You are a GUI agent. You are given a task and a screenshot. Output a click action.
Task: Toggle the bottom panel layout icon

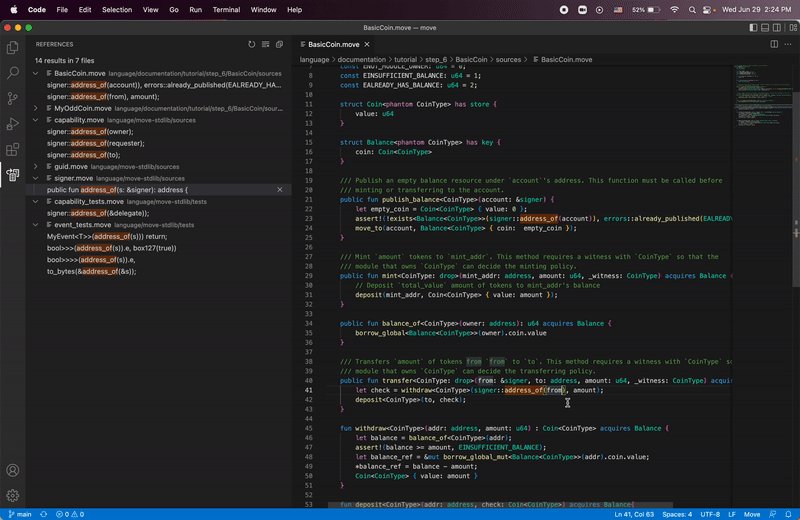coord(765,28)
